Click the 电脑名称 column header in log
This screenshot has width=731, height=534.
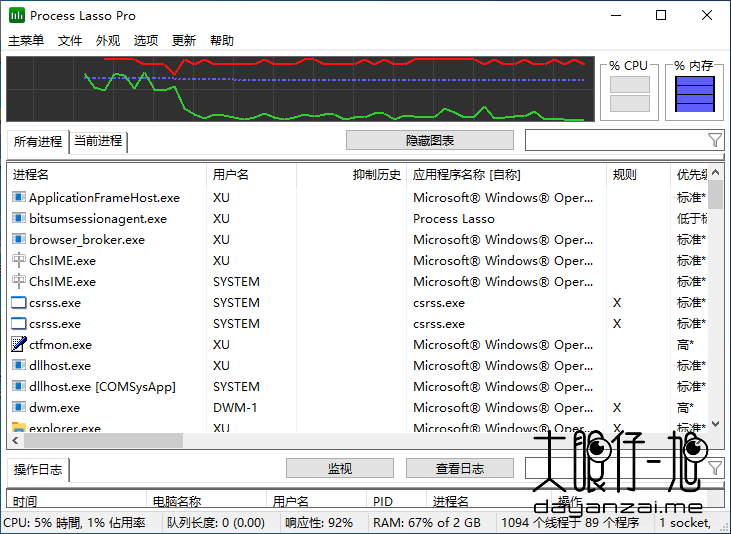coord(206,500)
